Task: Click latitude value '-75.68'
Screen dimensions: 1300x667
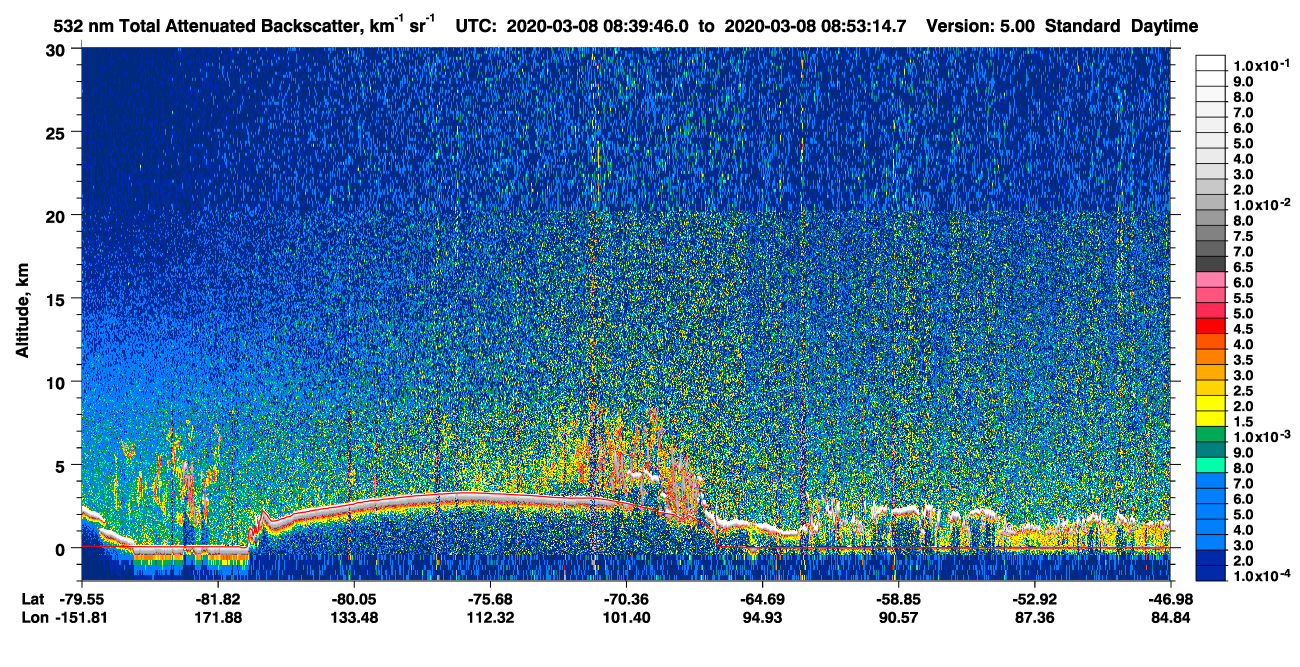Action: point(490,599)
